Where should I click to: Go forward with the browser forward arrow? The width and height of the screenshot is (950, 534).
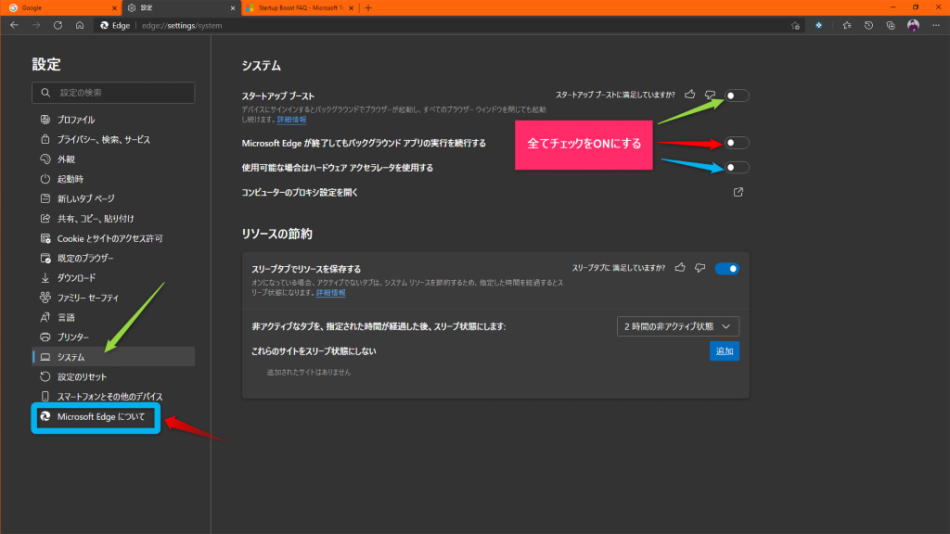[x=36, y=25]
